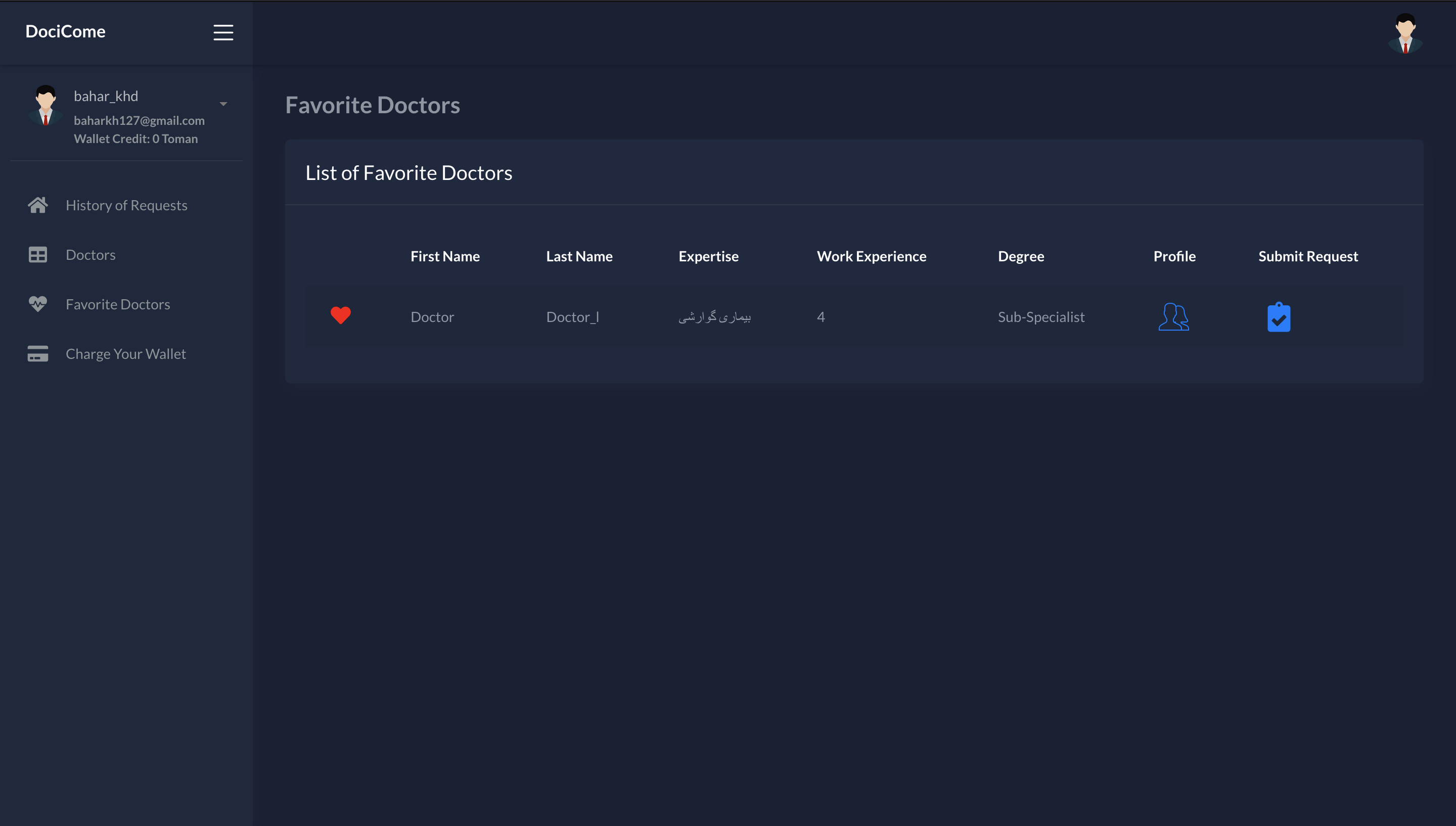Open the doctor's profile icon

coord(1173,316)
